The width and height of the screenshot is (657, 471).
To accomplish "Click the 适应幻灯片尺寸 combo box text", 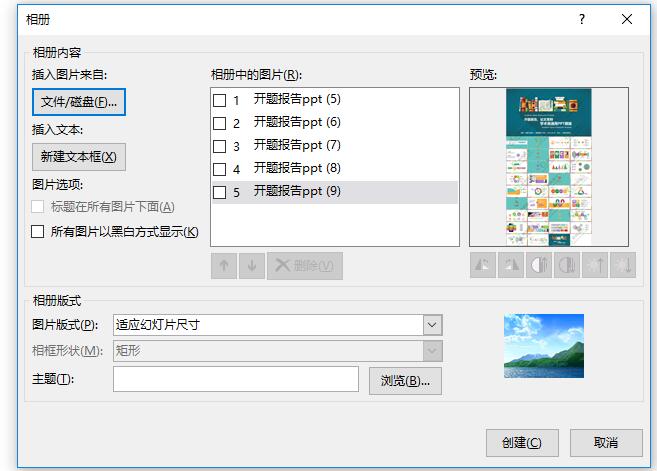I will pos(158,325).
